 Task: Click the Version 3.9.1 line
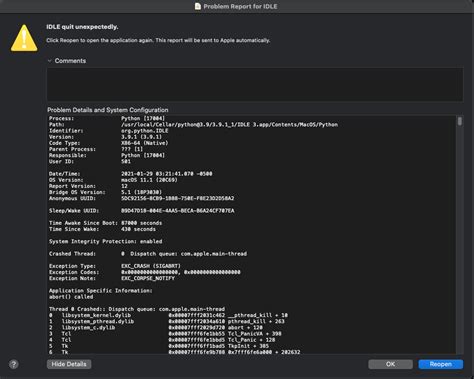pos(105,137)
